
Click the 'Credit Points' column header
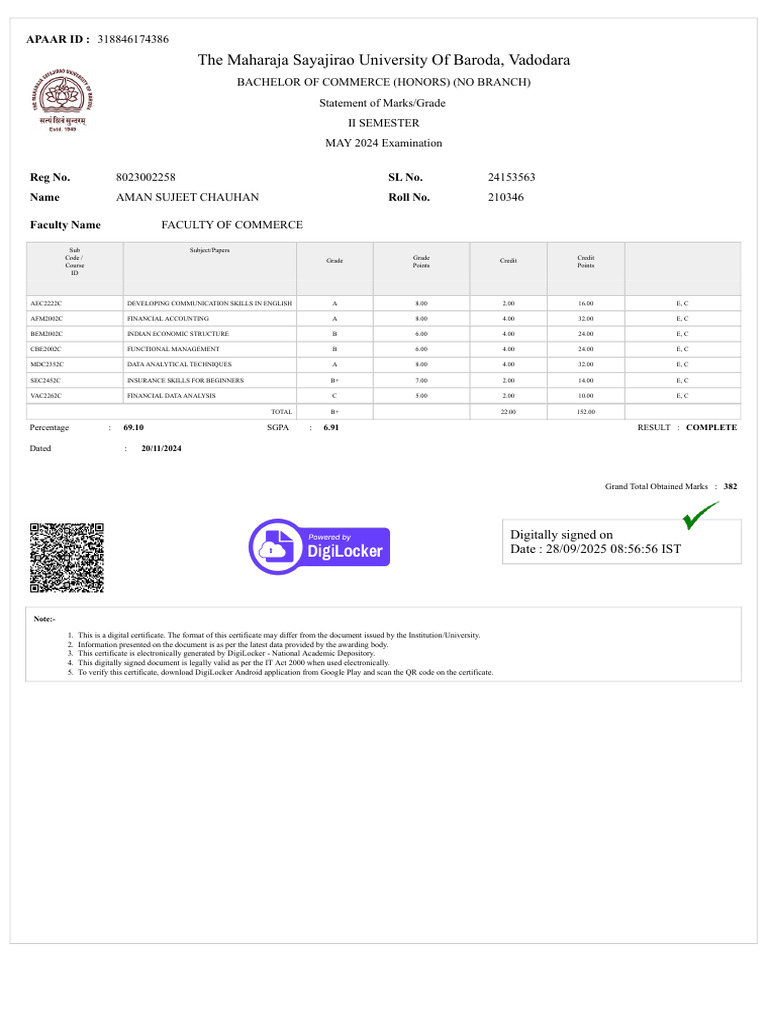pyautogui.click(x=586, y=261)
